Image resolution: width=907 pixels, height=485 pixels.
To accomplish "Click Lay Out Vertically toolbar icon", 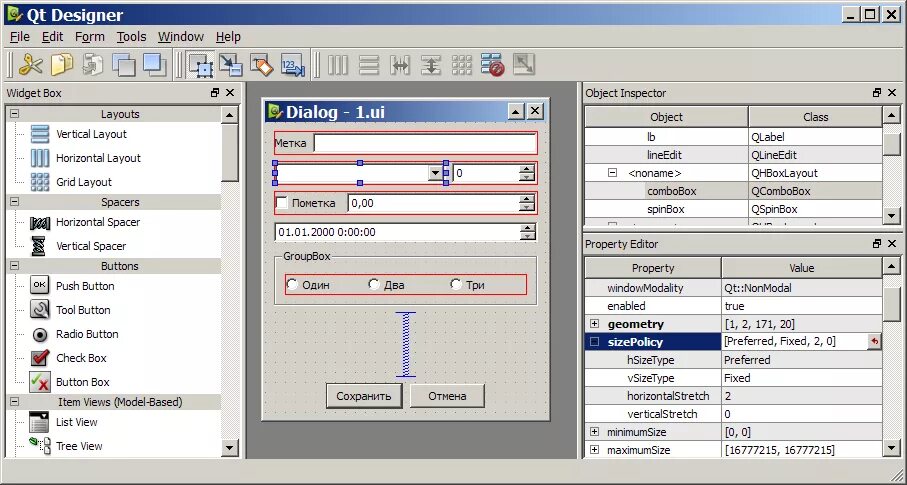I will pyautogui.click(x=368, y=64).
